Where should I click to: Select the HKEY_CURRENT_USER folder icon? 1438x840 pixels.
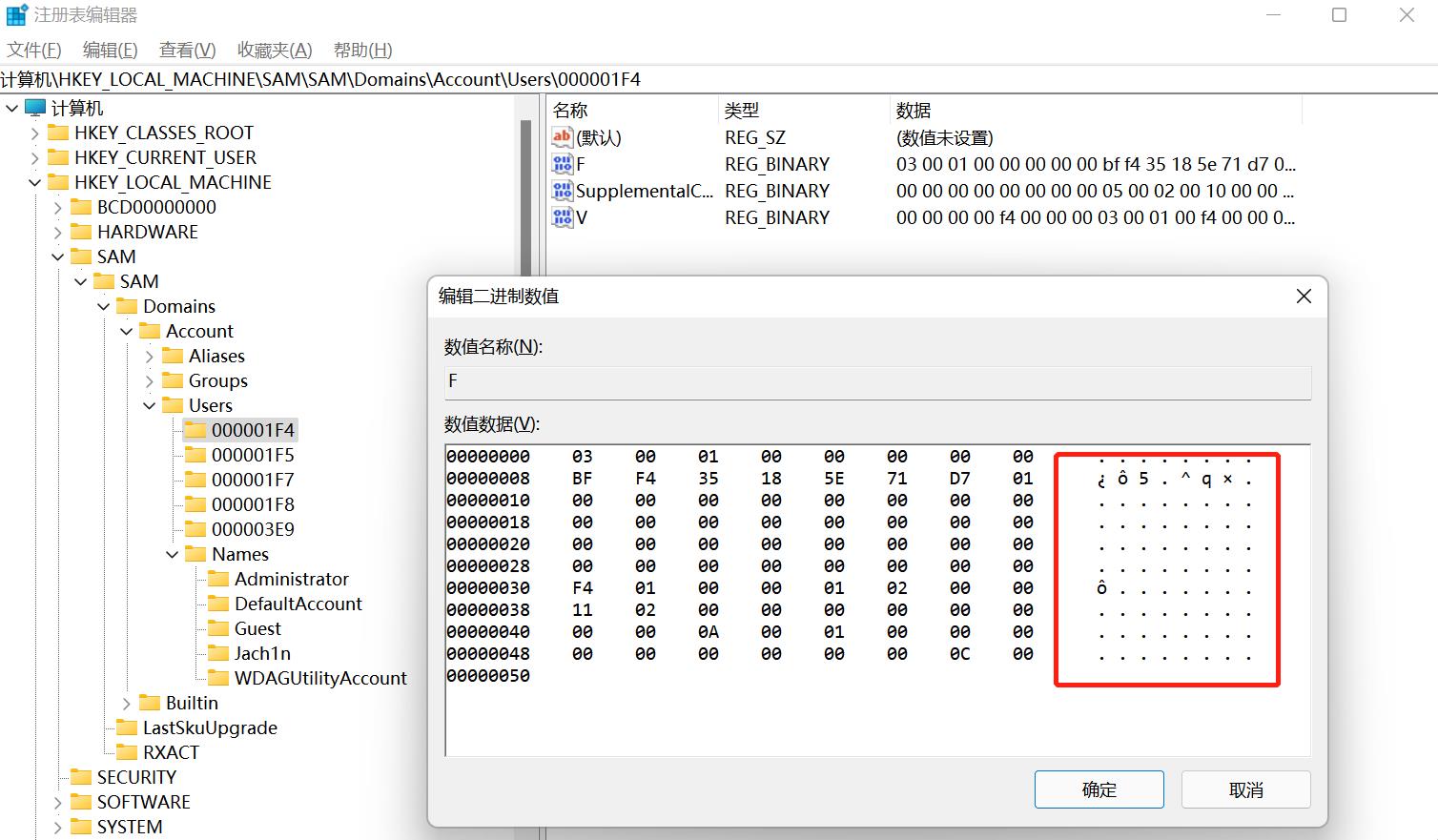coord(58,157)
